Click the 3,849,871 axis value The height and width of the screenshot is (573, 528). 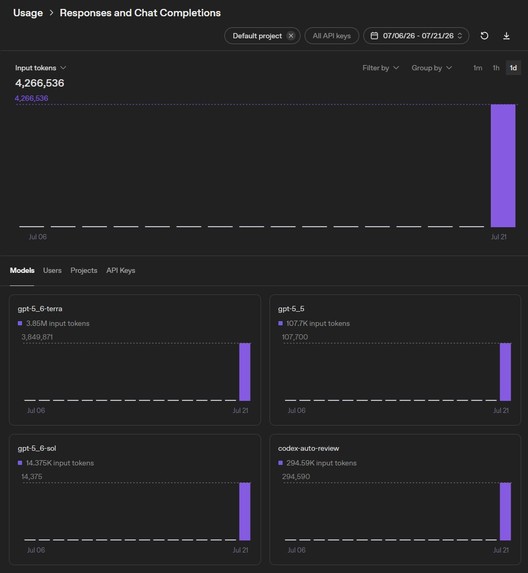37,337
